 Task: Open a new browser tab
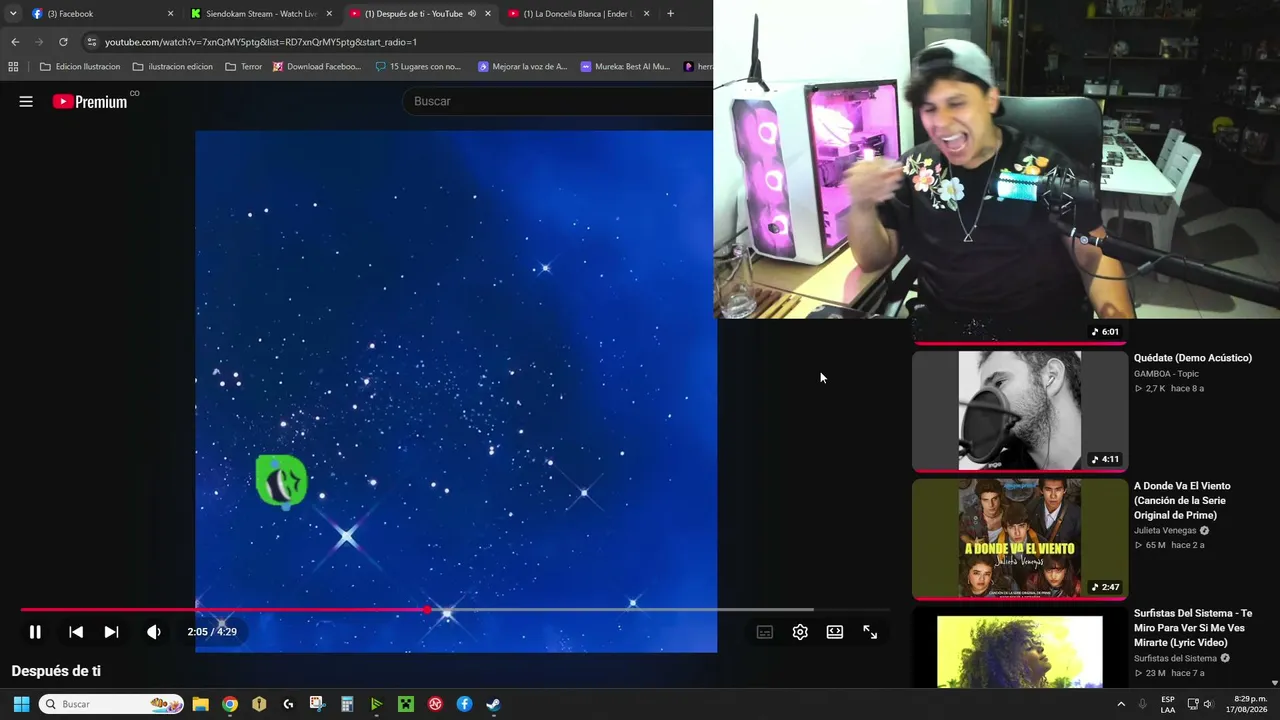[x=670, y=14]
